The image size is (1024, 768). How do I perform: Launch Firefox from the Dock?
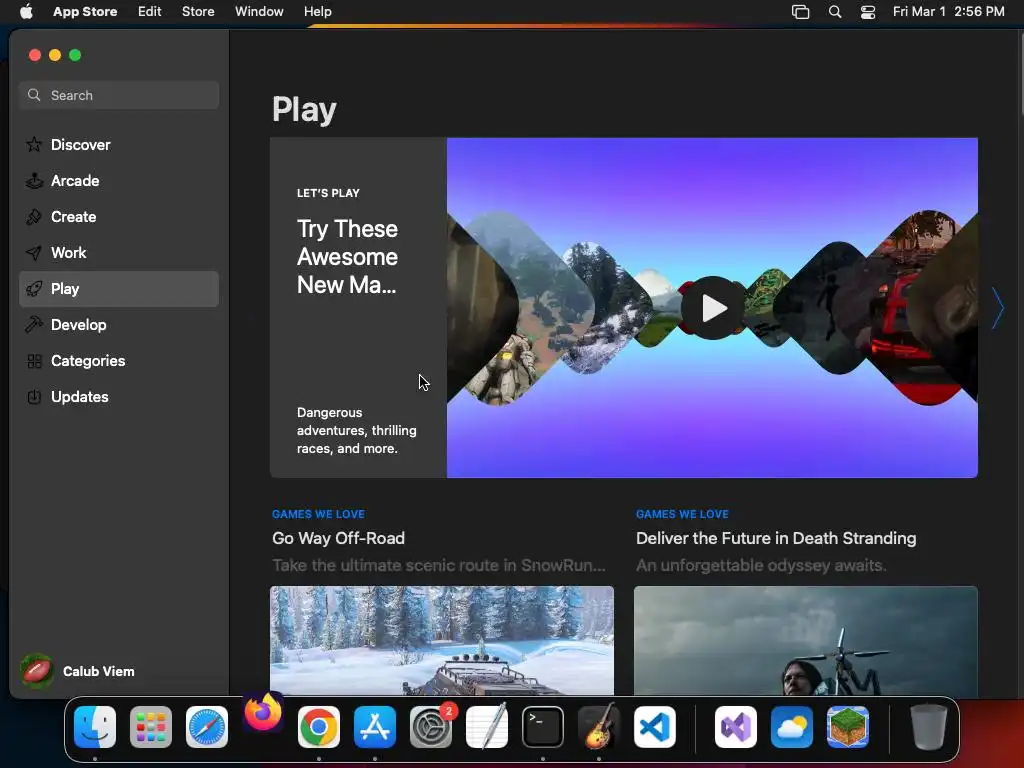click(x=263, y=713)
